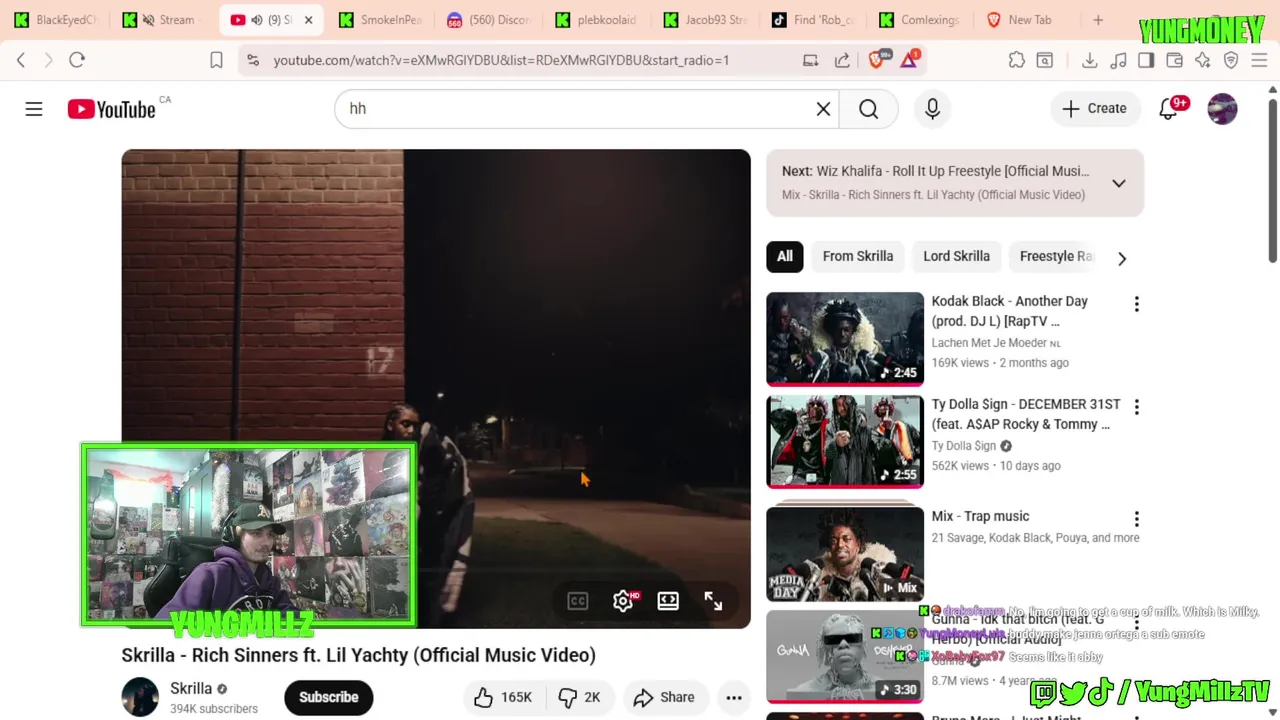The height and width of the screenshot is (720, 1280).
Task: Switch to the Jacob93 Stream tab
Action: click(705, 20)
